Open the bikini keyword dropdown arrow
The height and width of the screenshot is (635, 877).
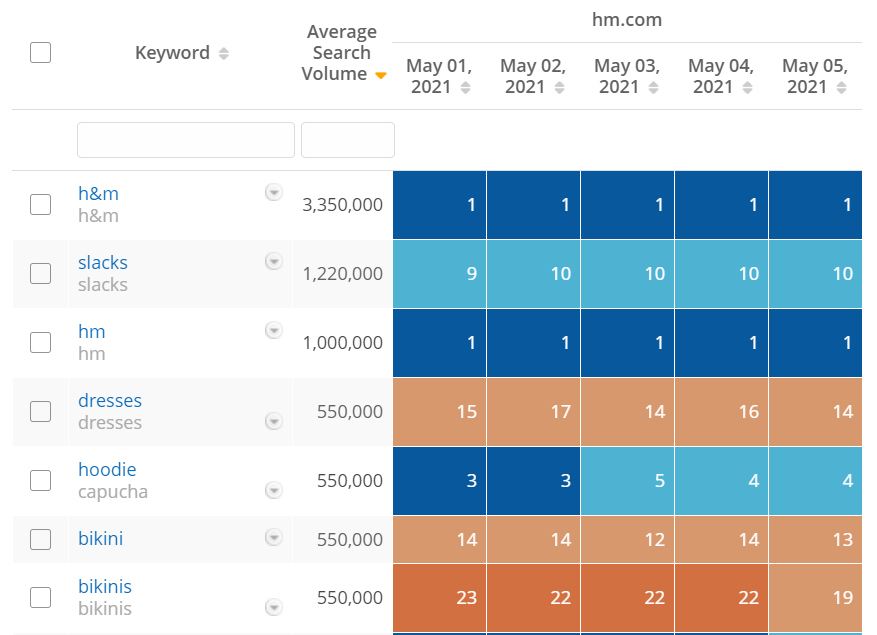(274, 538)
